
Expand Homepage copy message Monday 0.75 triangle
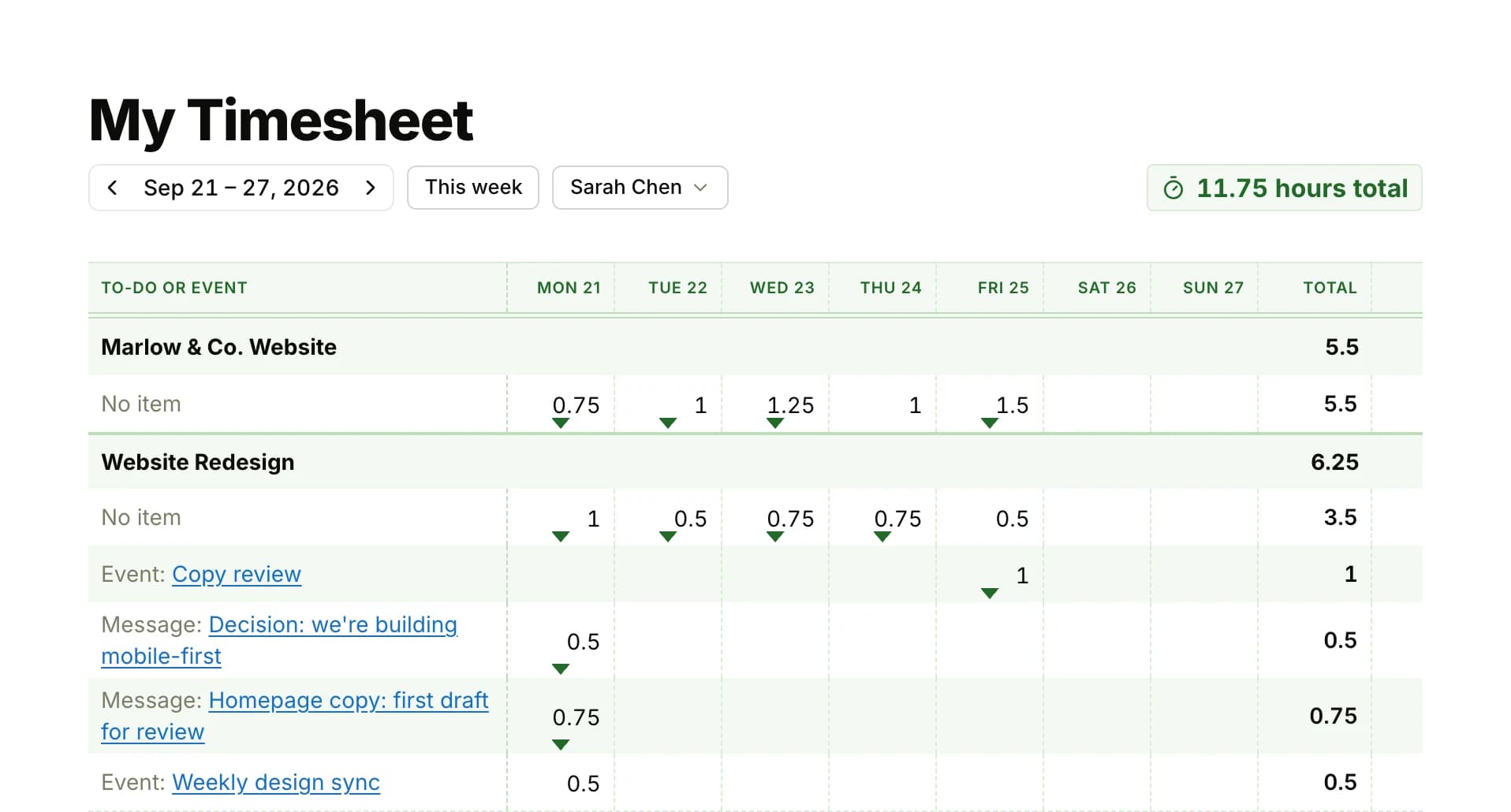point(561,745)
